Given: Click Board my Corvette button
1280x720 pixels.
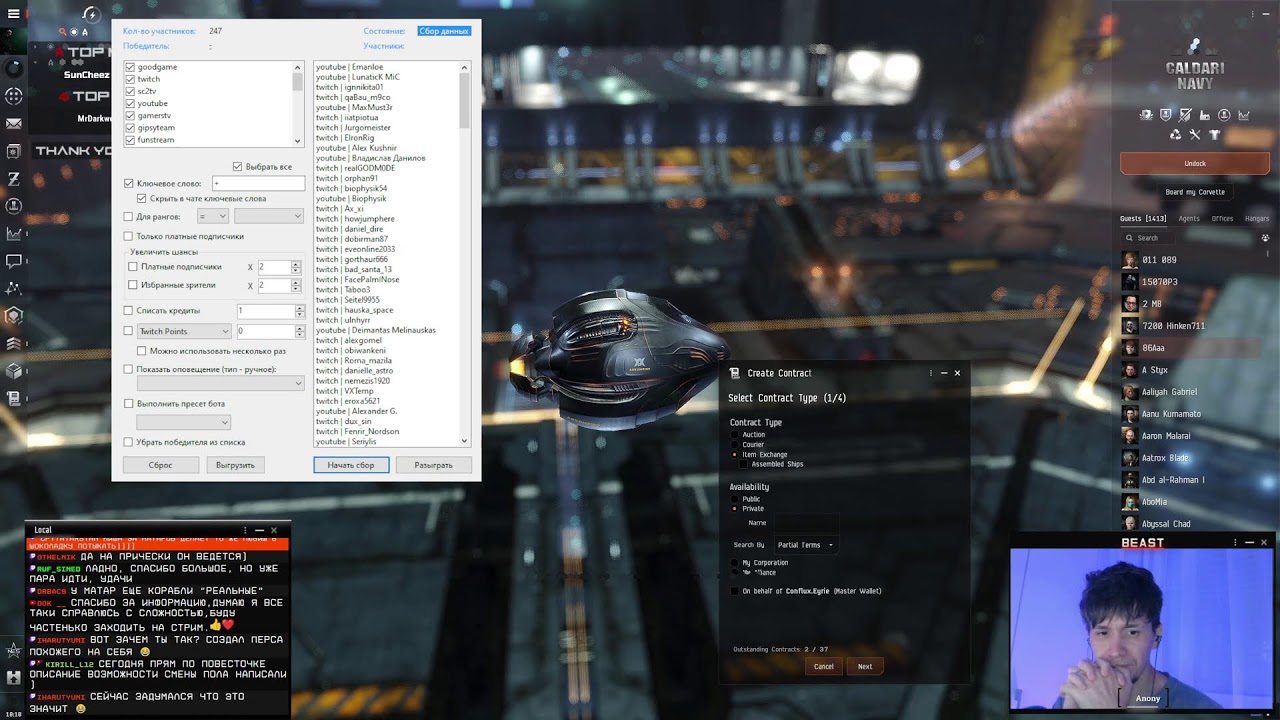Looking at the screenshot, I should pyautogui.click(x=1195, y=192).
